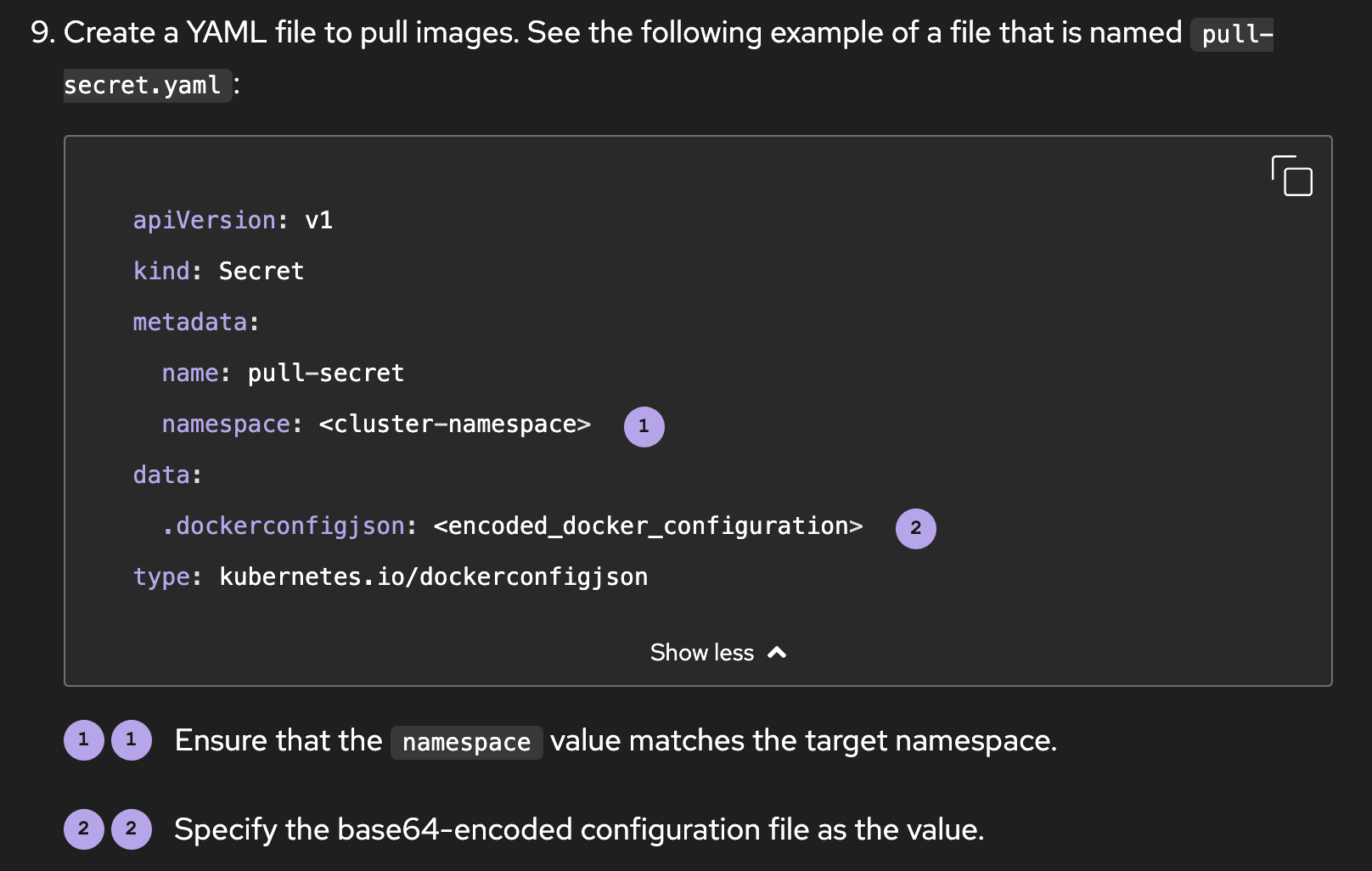Click the 'pull-secret' name value

click(x=325, y=374)
